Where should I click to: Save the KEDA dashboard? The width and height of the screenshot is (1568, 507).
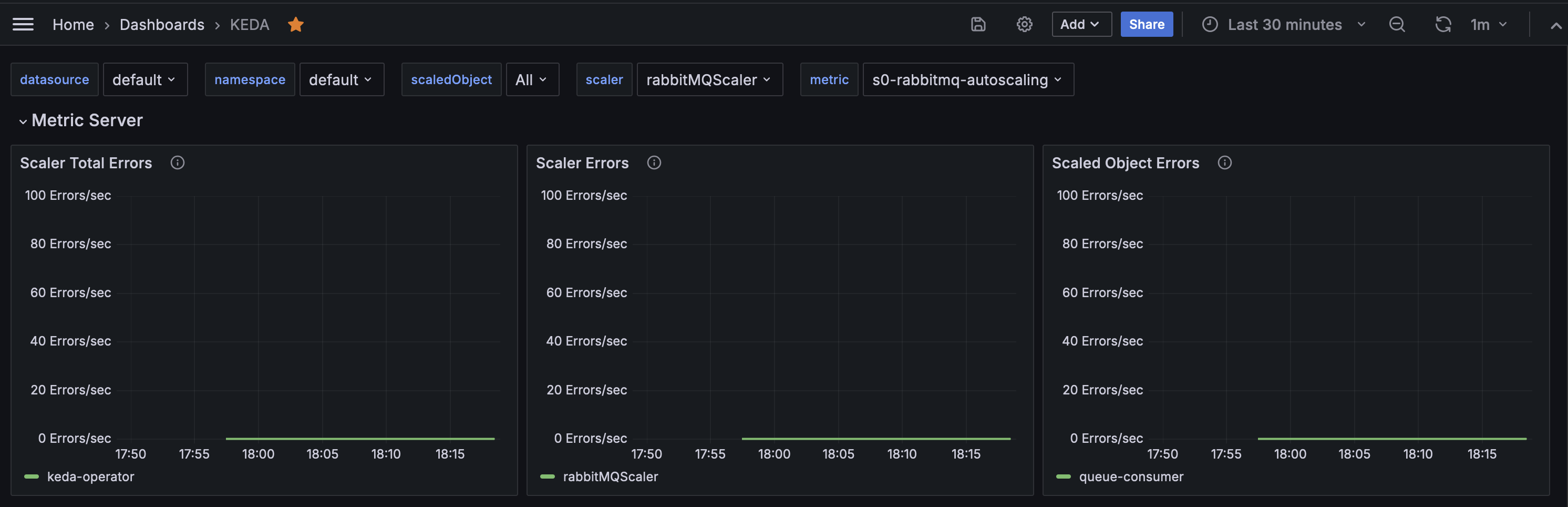977,24
